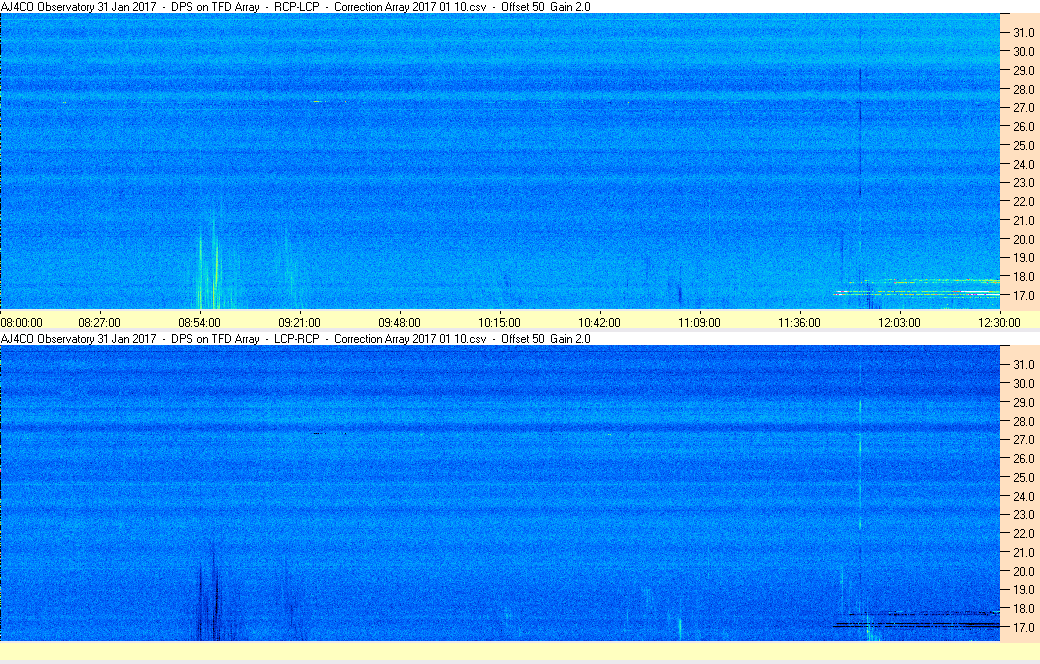The image size is (1040, 664).
Task: Click the 30.0 frequency label on RCP-LCP plot
Action: click(x=1023, y=51)
